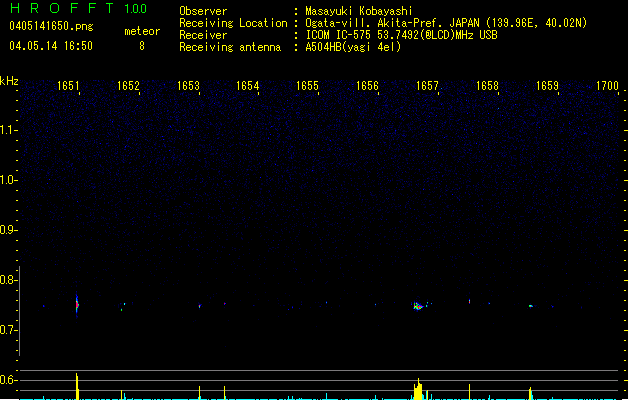Viewport: 629px width, 400px height.
Task: Click the 0.6 kHz frequency label
Action: click(x=8, y=380)
